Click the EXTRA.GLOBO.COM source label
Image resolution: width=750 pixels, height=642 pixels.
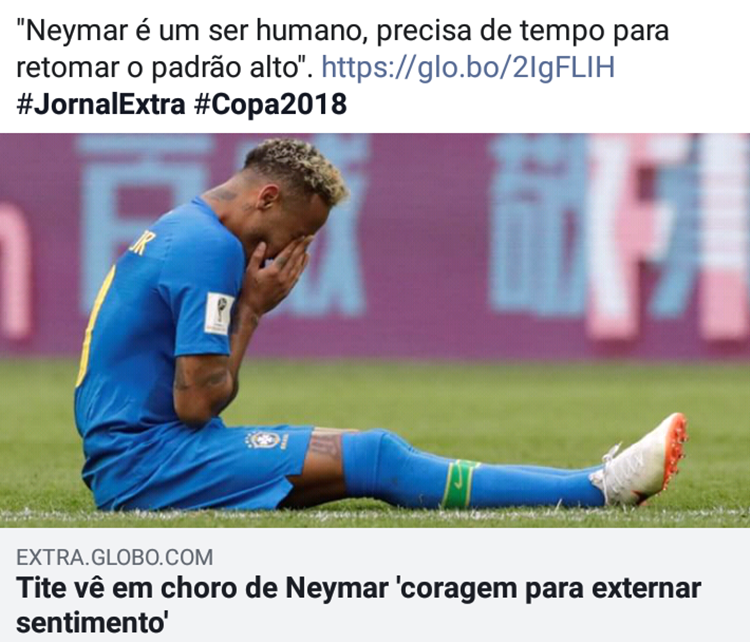[115, 557]
